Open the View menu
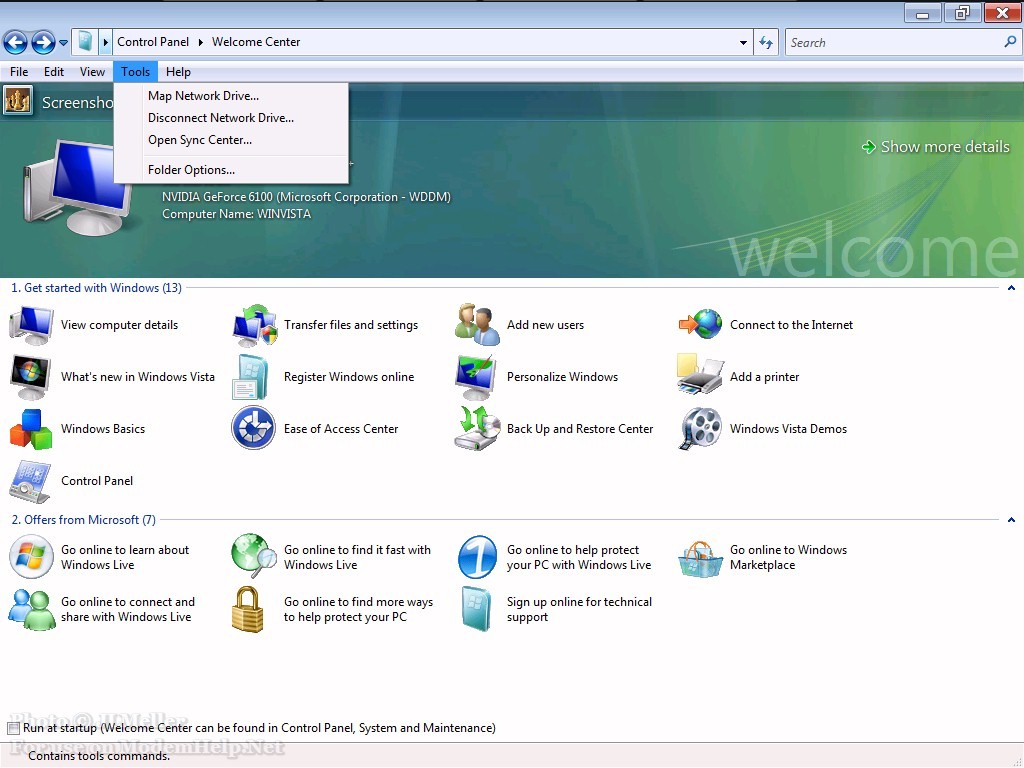This screenshot has width=1024, height=768. click(x=92, y=72)
